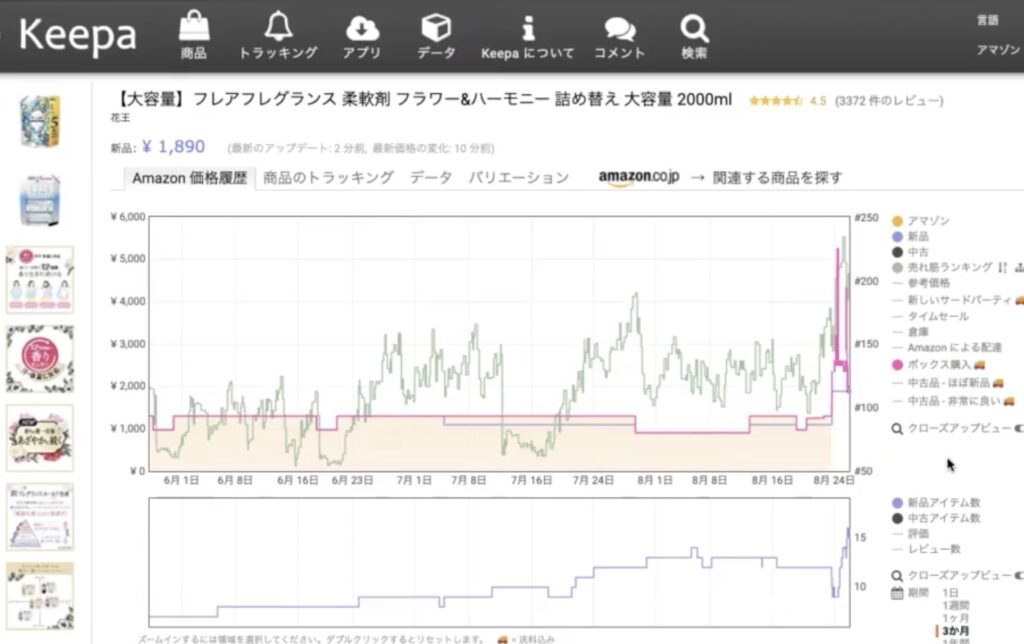Switch to the バリエーション tab
This screenshot has height=644, width=1024.
519,178
